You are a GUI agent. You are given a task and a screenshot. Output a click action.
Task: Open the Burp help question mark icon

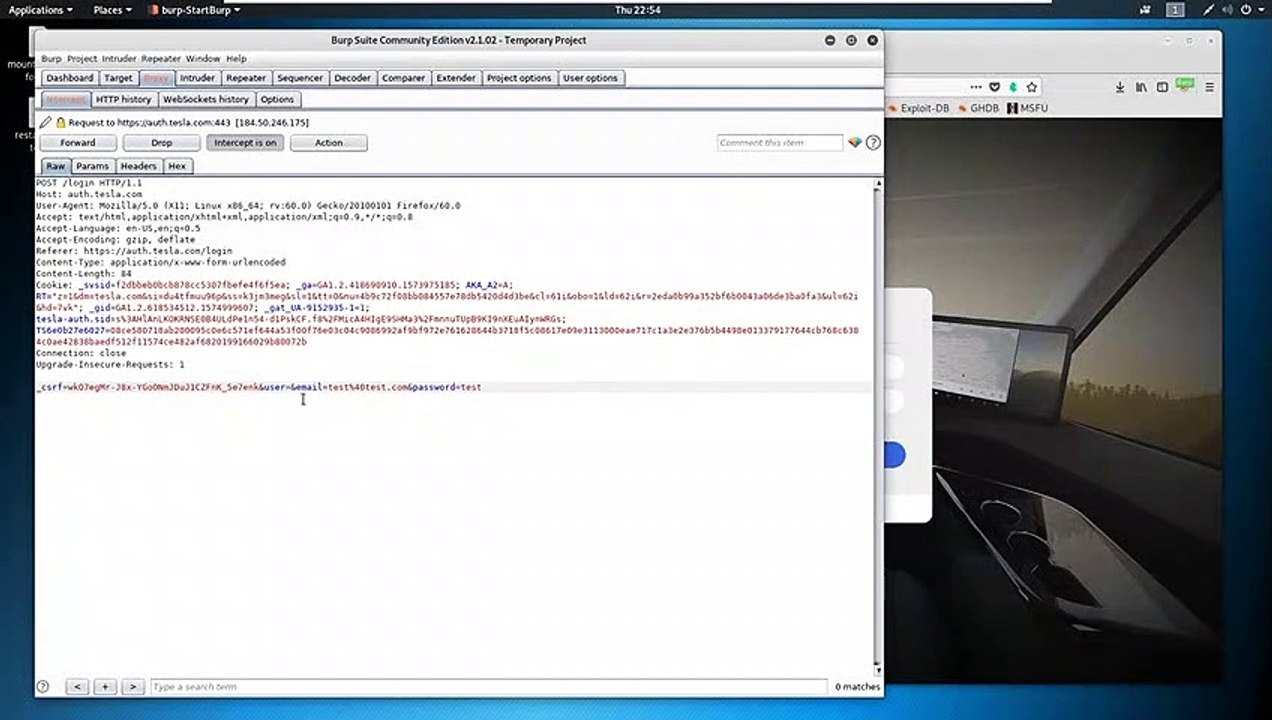873,143
